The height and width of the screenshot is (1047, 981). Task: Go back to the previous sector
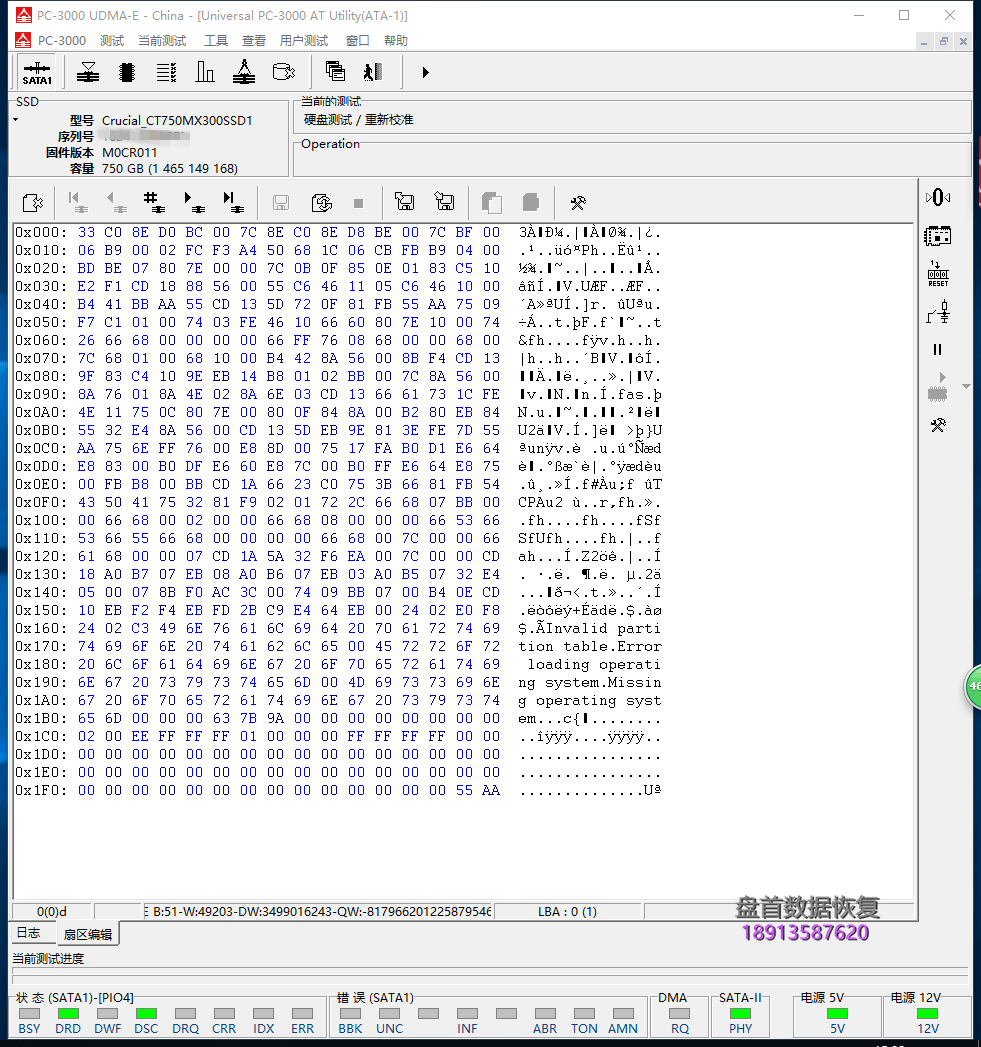coord(116,202)
